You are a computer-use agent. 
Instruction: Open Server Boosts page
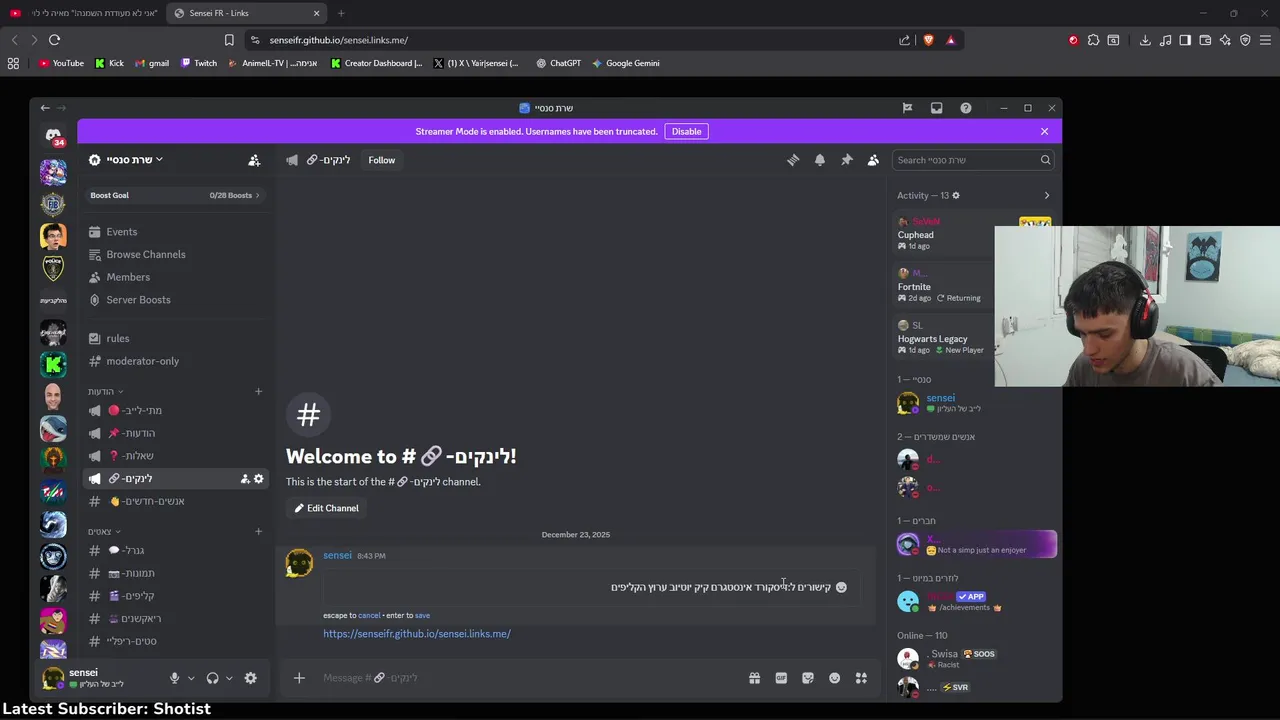coord(175,300)
